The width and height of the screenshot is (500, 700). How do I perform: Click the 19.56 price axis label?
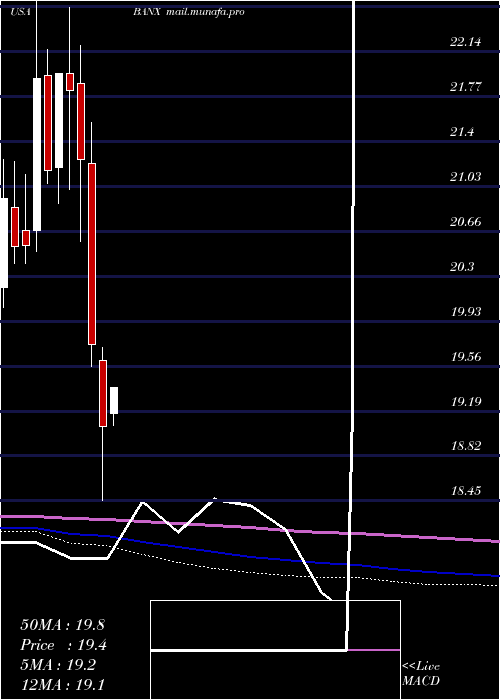point(466,356)
